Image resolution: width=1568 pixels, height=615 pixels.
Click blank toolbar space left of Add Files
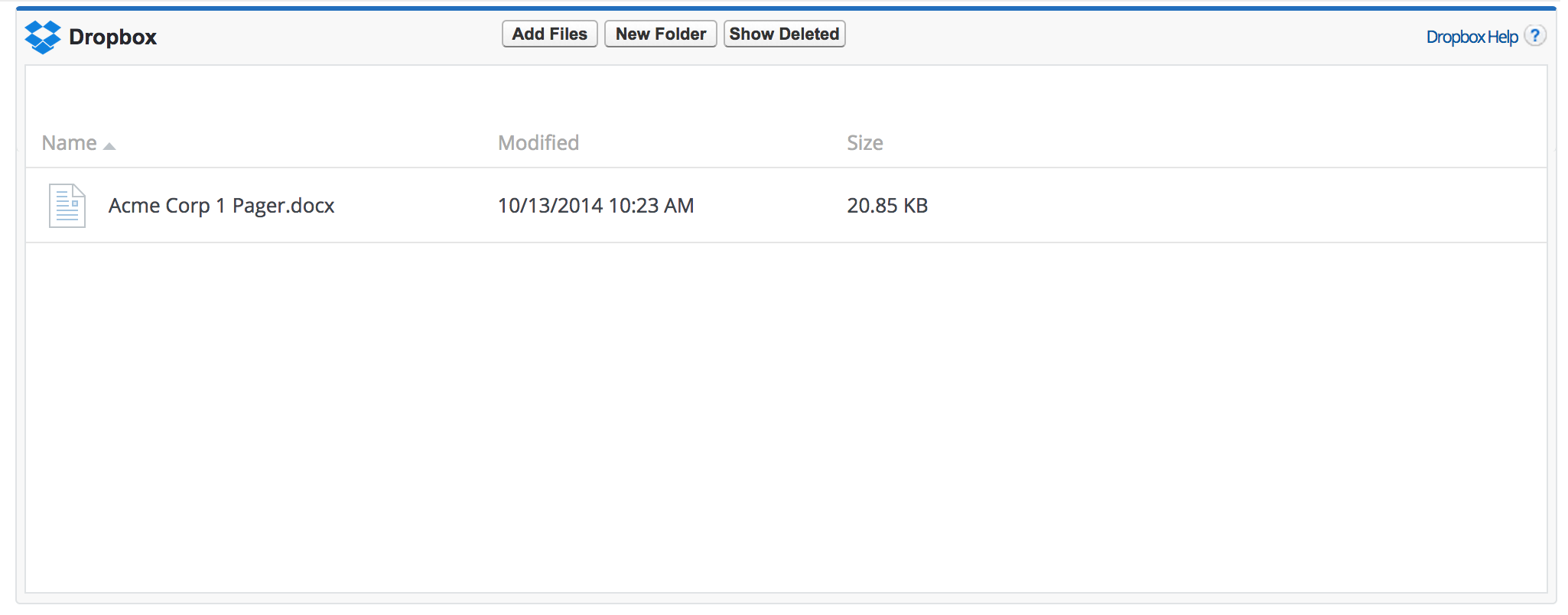point(329,36)
